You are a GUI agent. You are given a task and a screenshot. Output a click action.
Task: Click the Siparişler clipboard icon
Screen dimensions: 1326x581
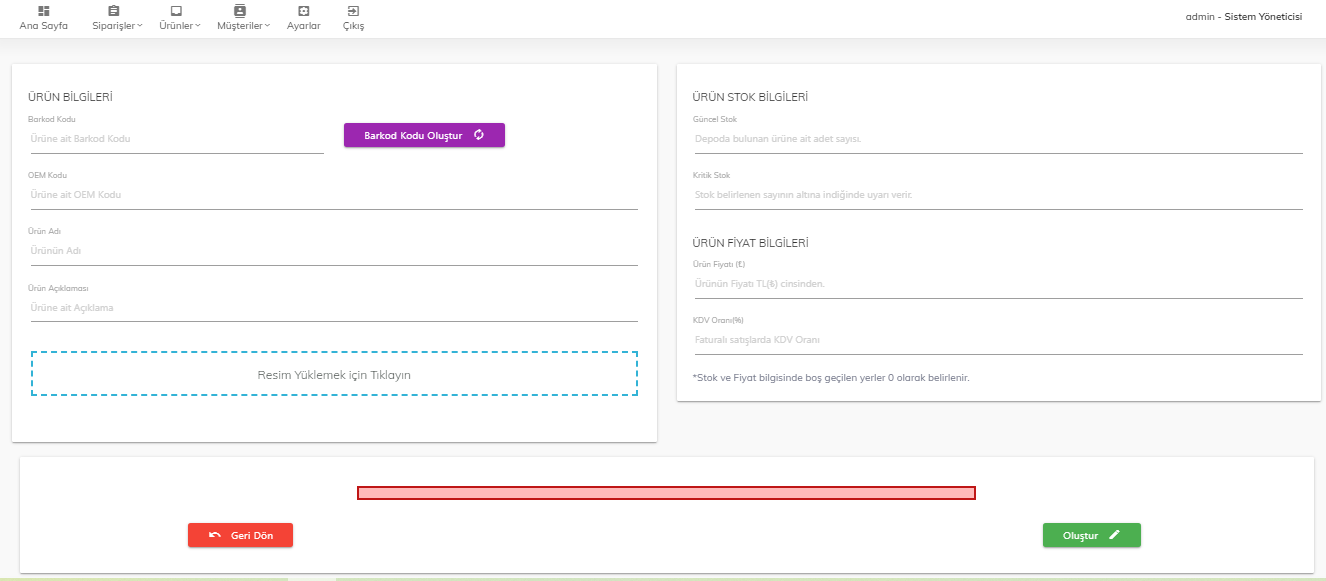[113, 11]
